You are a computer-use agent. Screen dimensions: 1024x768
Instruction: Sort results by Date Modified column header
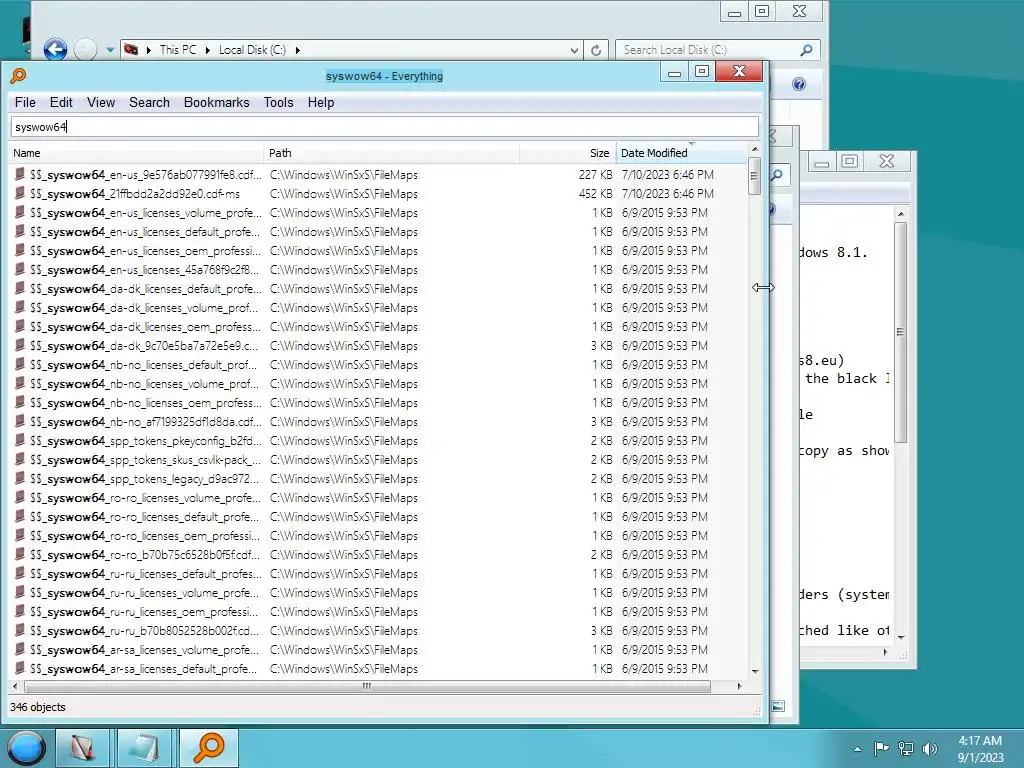coord(681,153)
